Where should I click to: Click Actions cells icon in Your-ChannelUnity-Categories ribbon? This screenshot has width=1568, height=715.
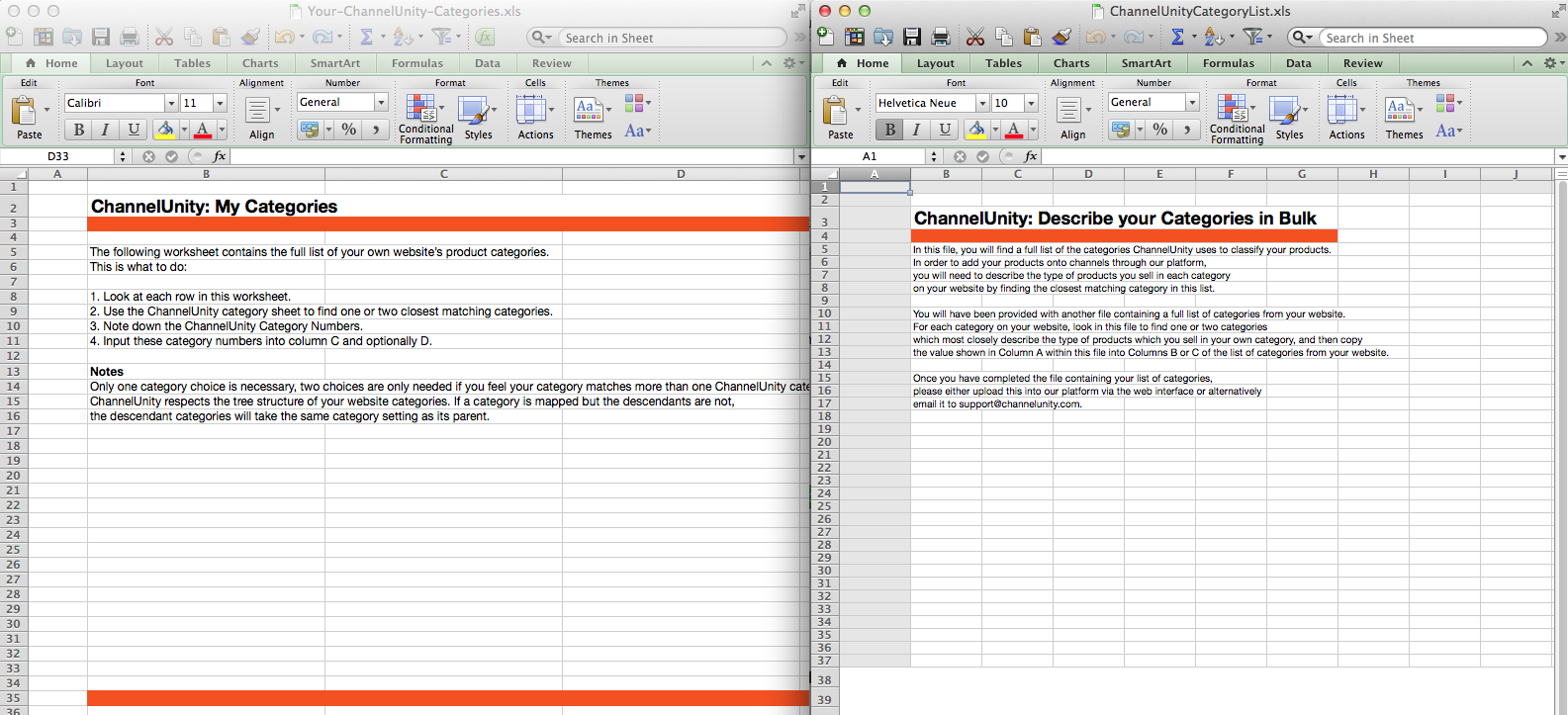[x=531, y=109]
